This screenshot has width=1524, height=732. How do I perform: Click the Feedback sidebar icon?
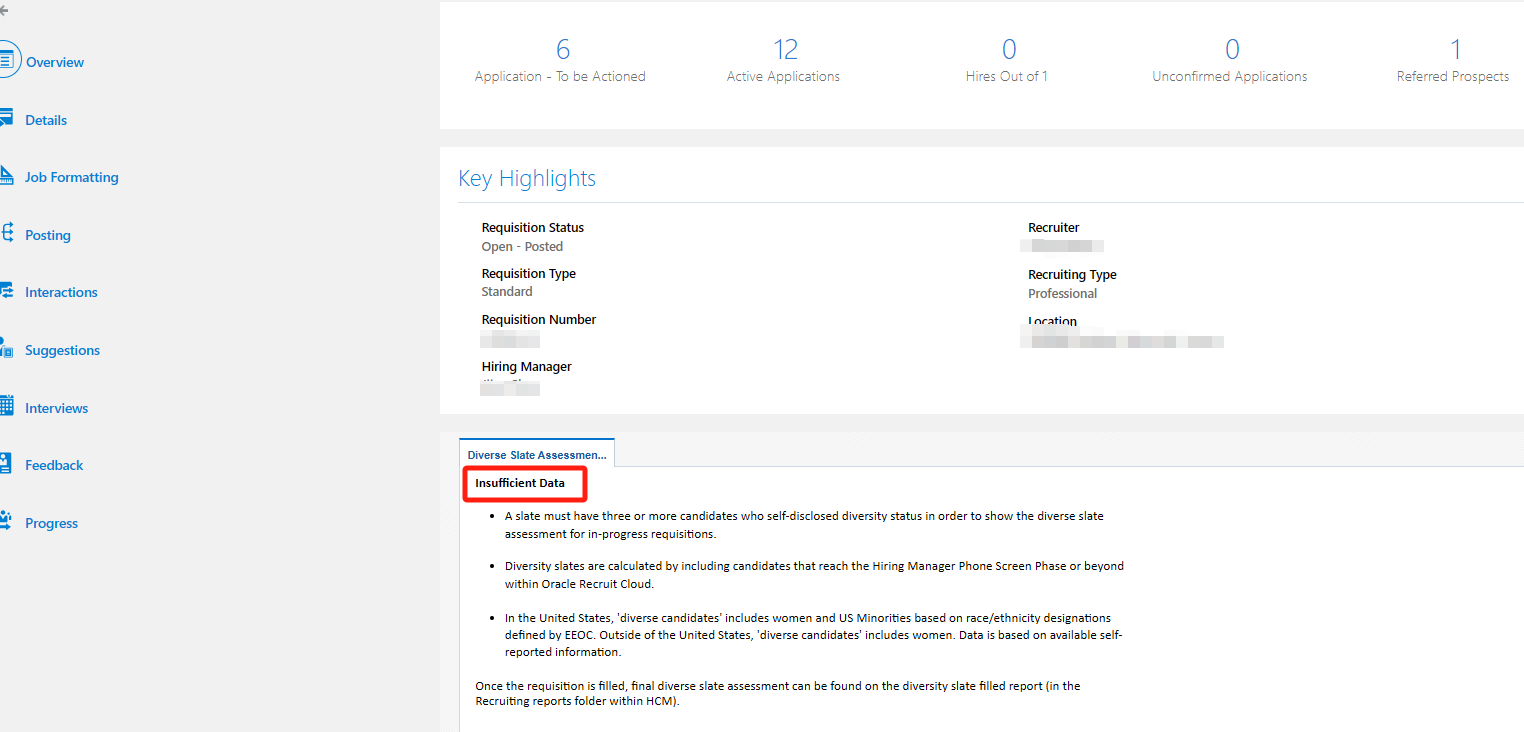click(6, 464)
